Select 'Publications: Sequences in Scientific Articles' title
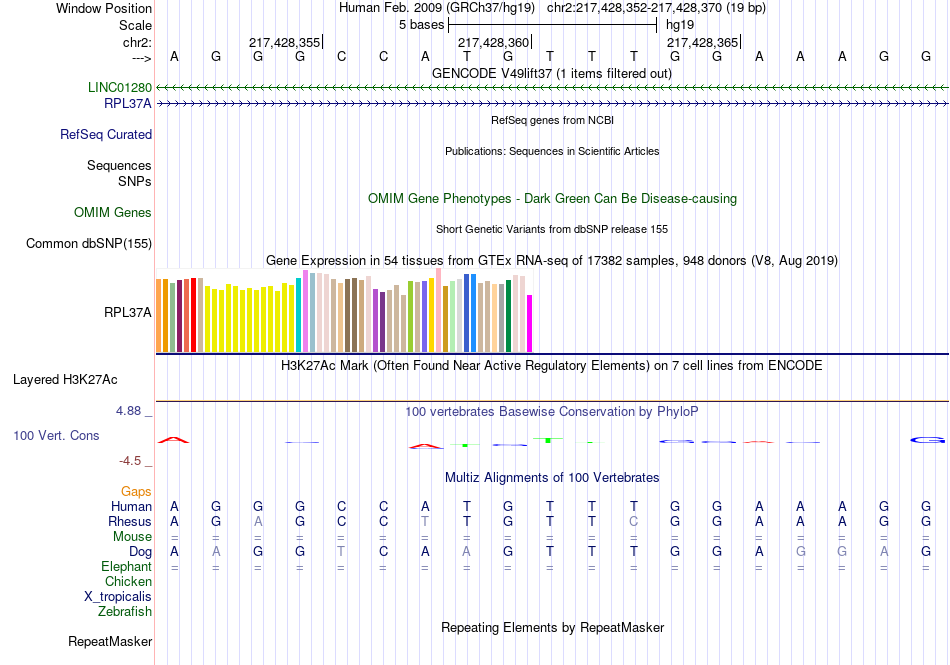The height and width of the screenshot is (665, 950). click(x=552, y=151)
